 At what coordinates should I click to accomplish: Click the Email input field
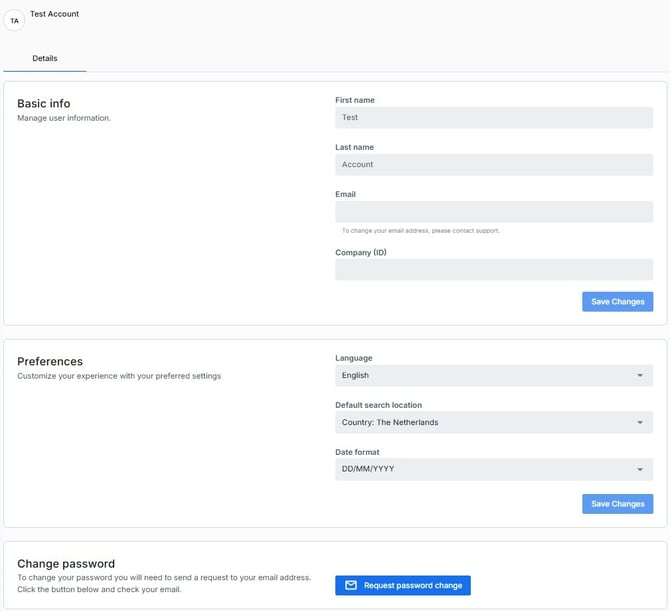[494, 212]
